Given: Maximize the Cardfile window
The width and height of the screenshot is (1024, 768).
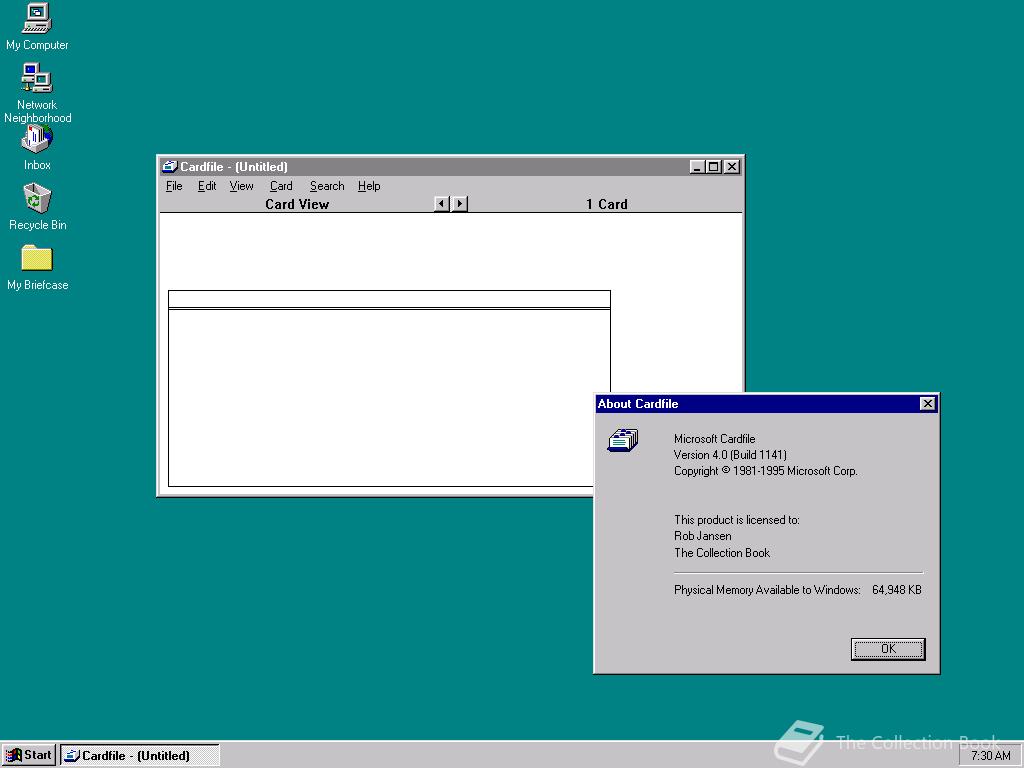Looking at the screenshot, I should (714, 167).
